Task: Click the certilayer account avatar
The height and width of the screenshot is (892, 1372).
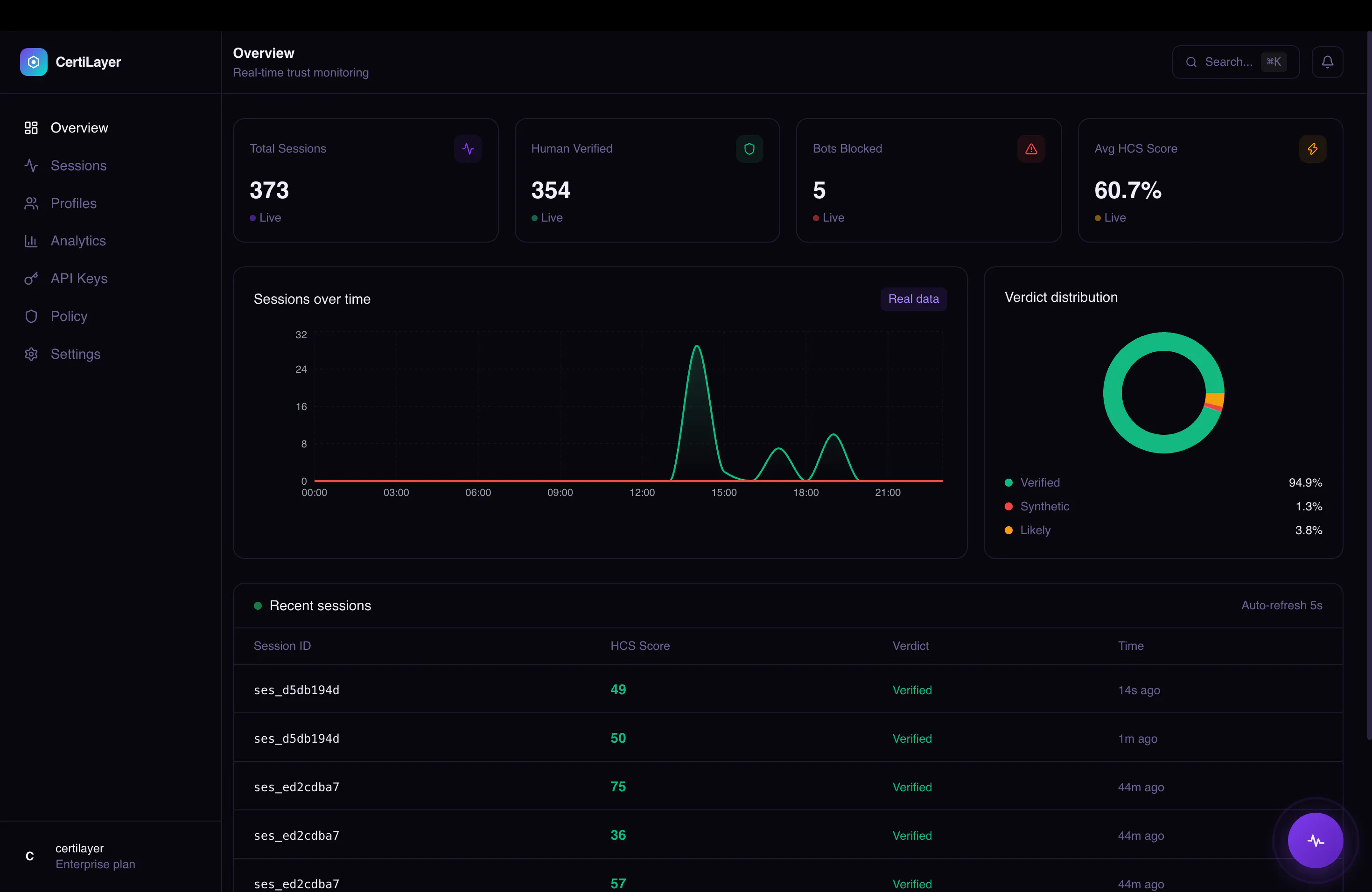Action: tap(30, 856)
